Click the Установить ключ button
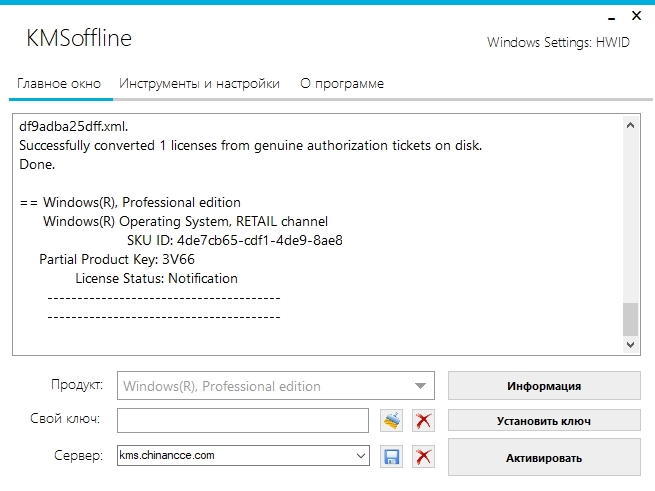 543,421
